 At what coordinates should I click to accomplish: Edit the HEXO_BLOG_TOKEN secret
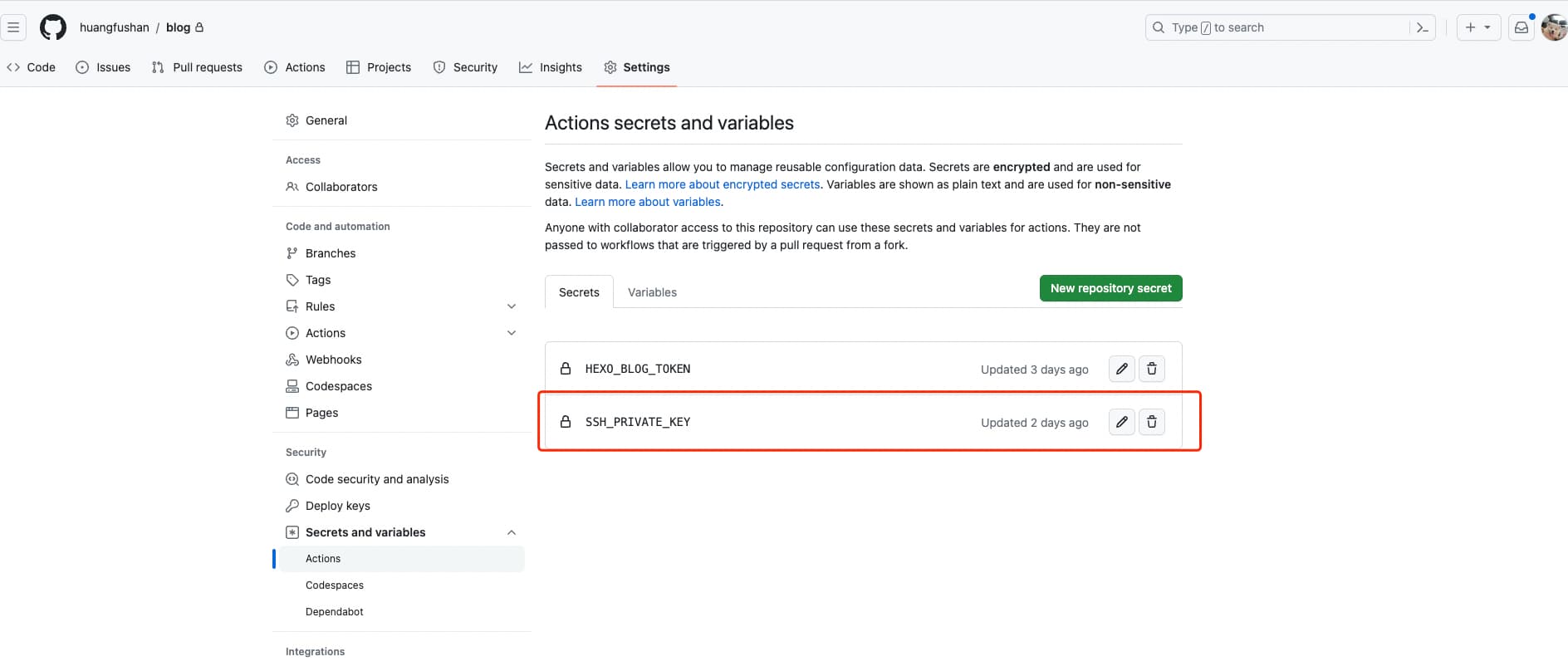coord(1121,369)
